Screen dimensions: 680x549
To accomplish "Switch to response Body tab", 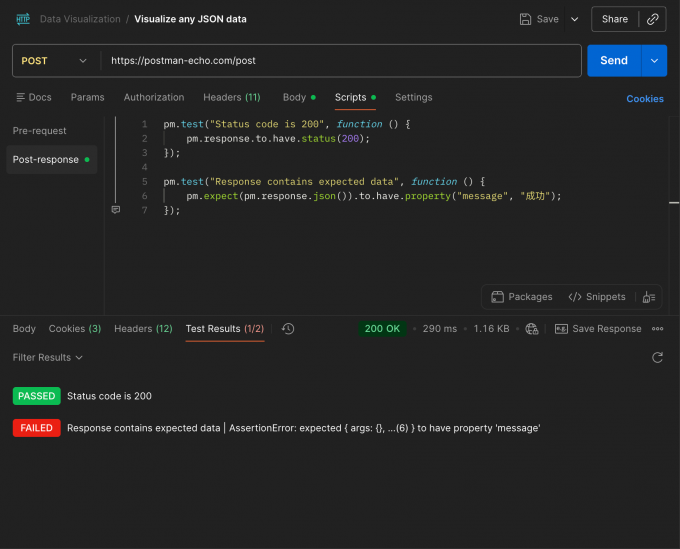I will pos(24,329).
